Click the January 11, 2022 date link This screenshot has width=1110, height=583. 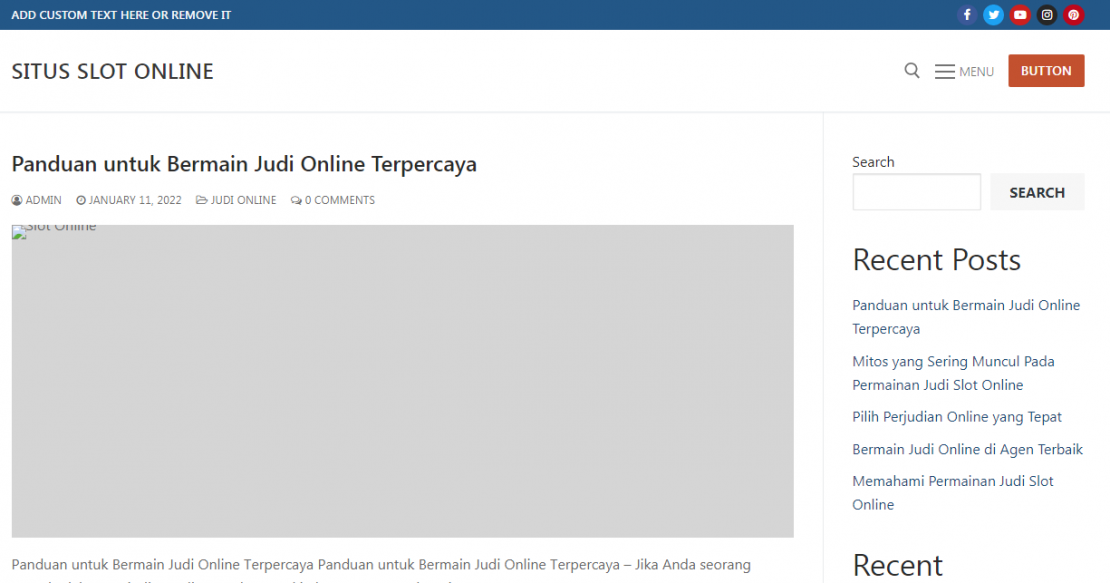coord(135,200)
